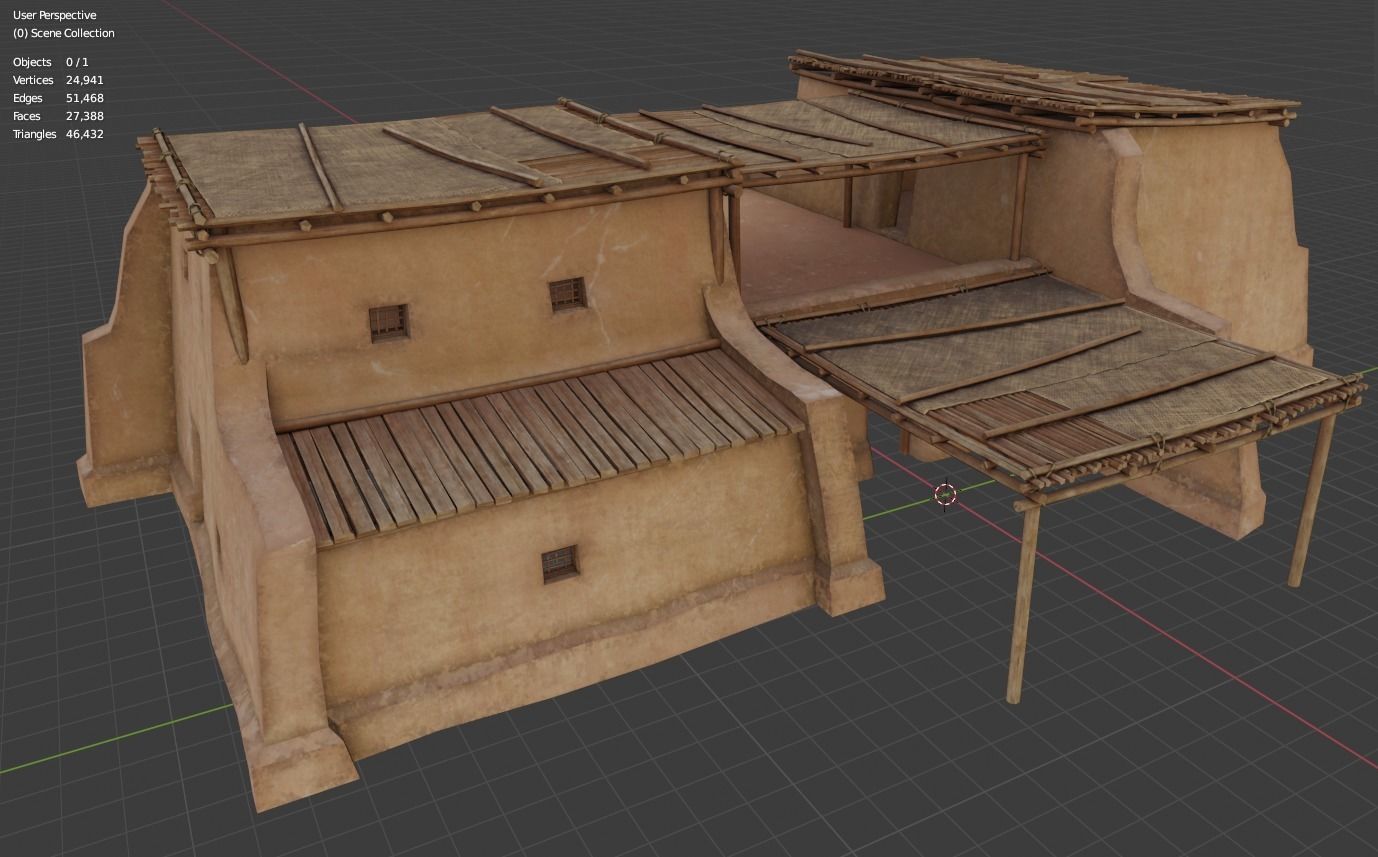This screenshot has height=857, width=1378.
Task: Click the 3D cursor crosshair in the viewport
Action: coord(945,493)
